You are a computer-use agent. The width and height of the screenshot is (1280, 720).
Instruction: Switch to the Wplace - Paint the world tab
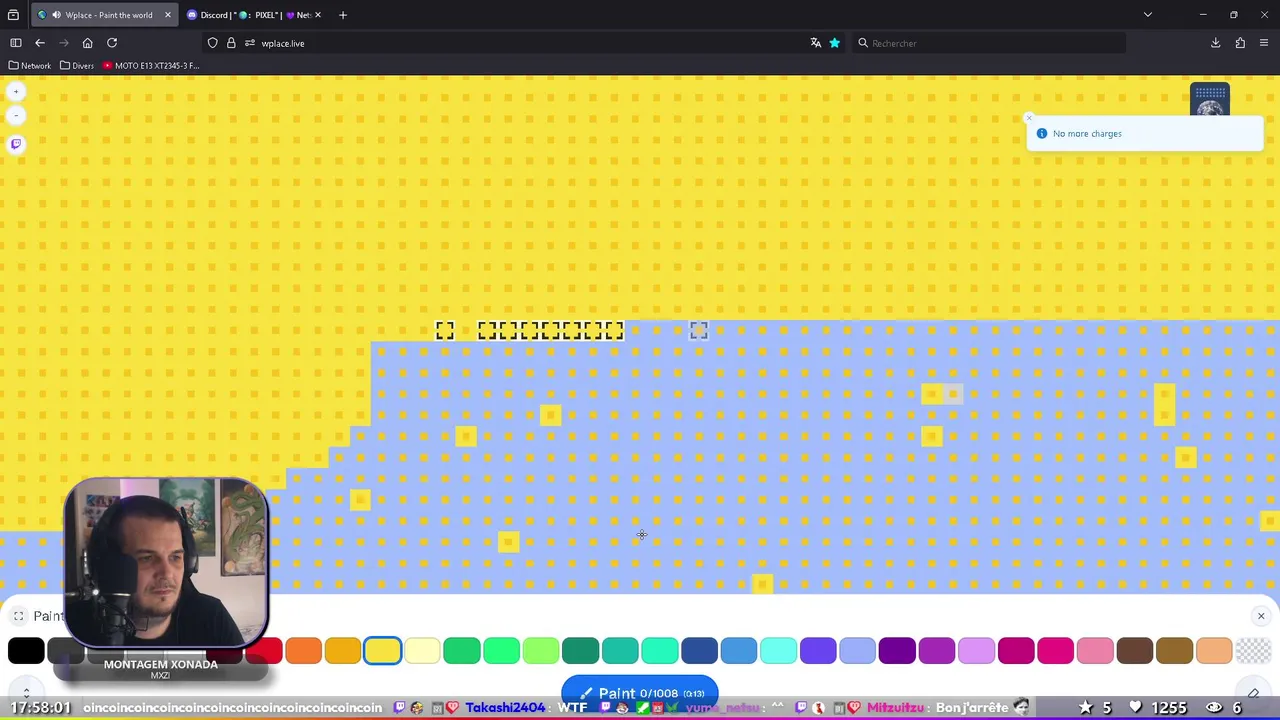tap(103, 15)
